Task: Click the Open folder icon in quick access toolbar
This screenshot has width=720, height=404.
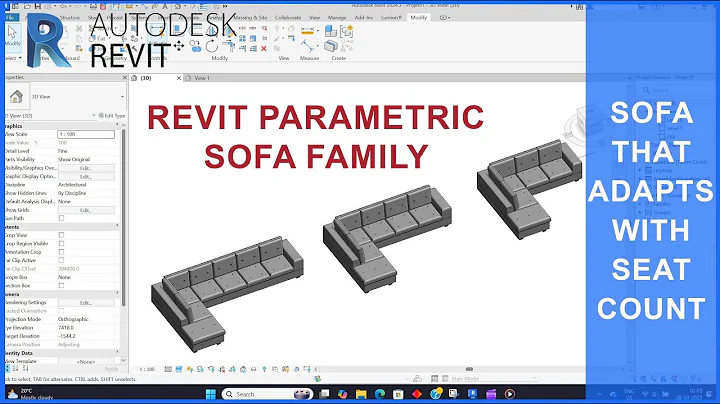Action: click(28, 6)
